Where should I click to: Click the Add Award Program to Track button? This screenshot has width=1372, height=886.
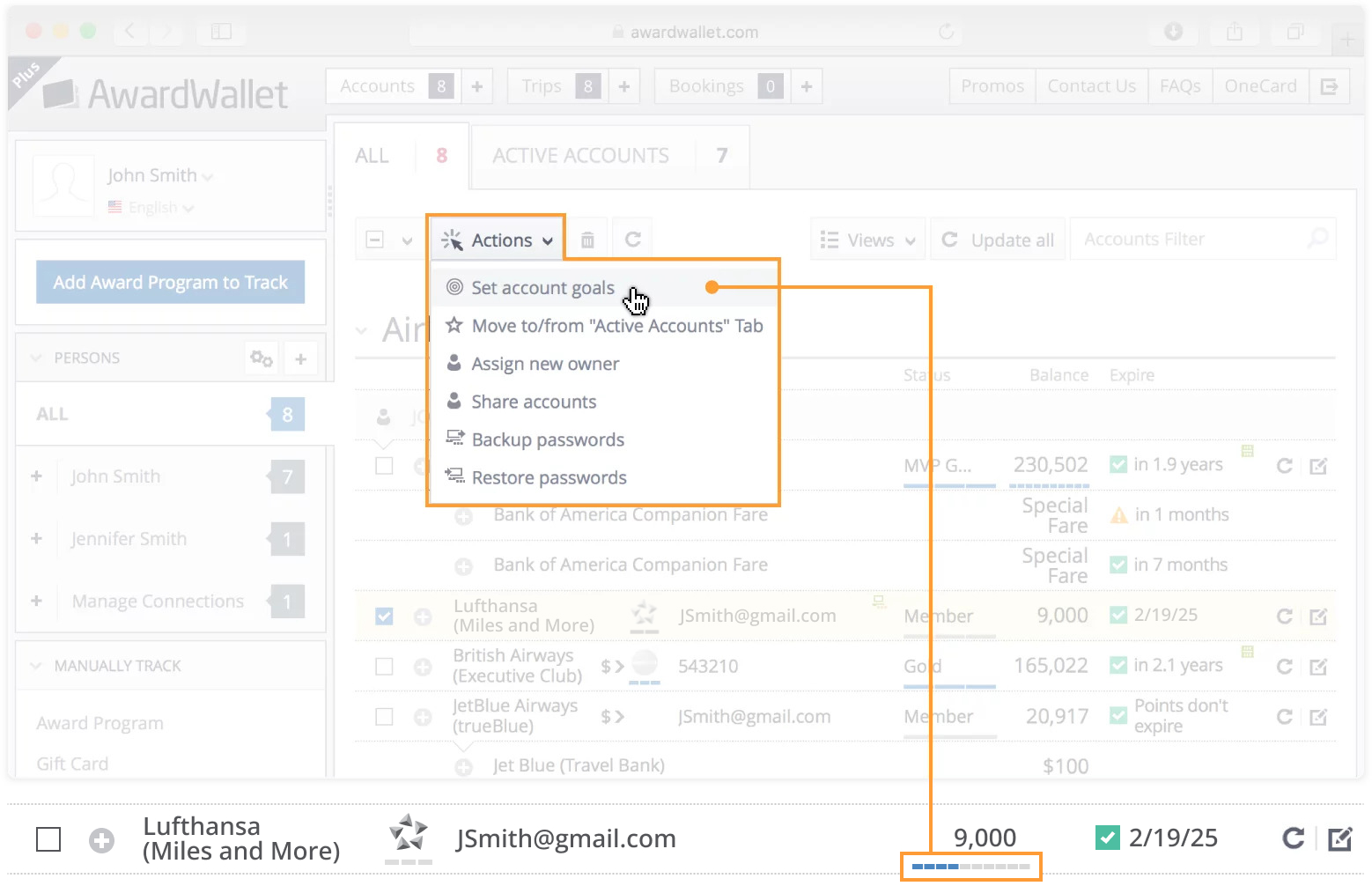170,282
